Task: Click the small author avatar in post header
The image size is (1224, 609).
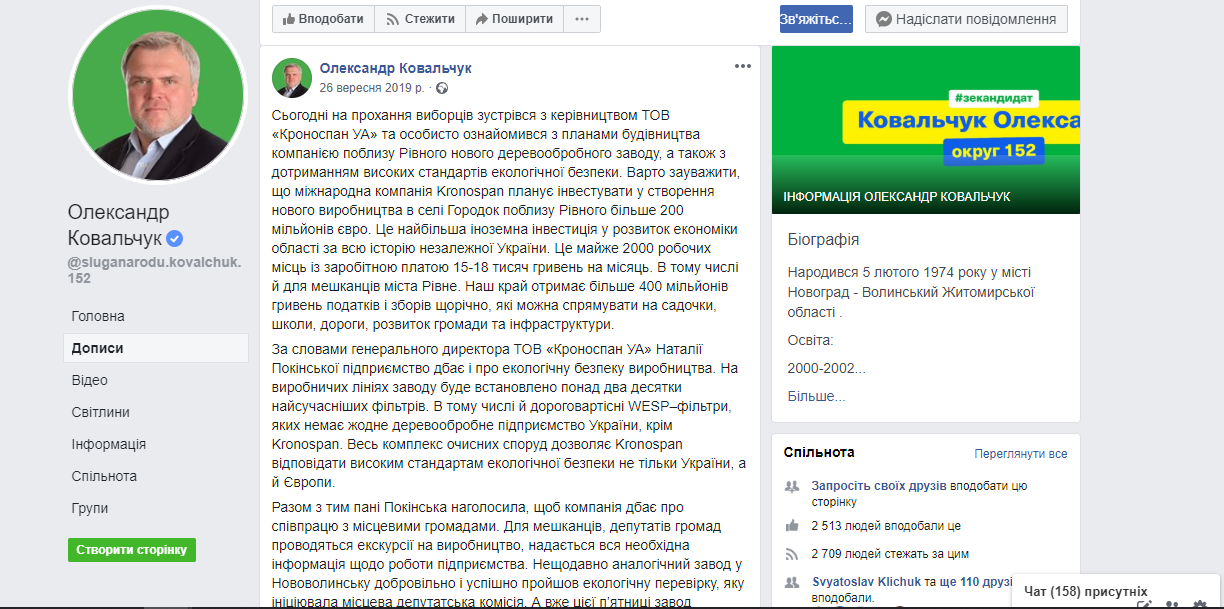Action: pyautogui.click(x=292, y=77)
